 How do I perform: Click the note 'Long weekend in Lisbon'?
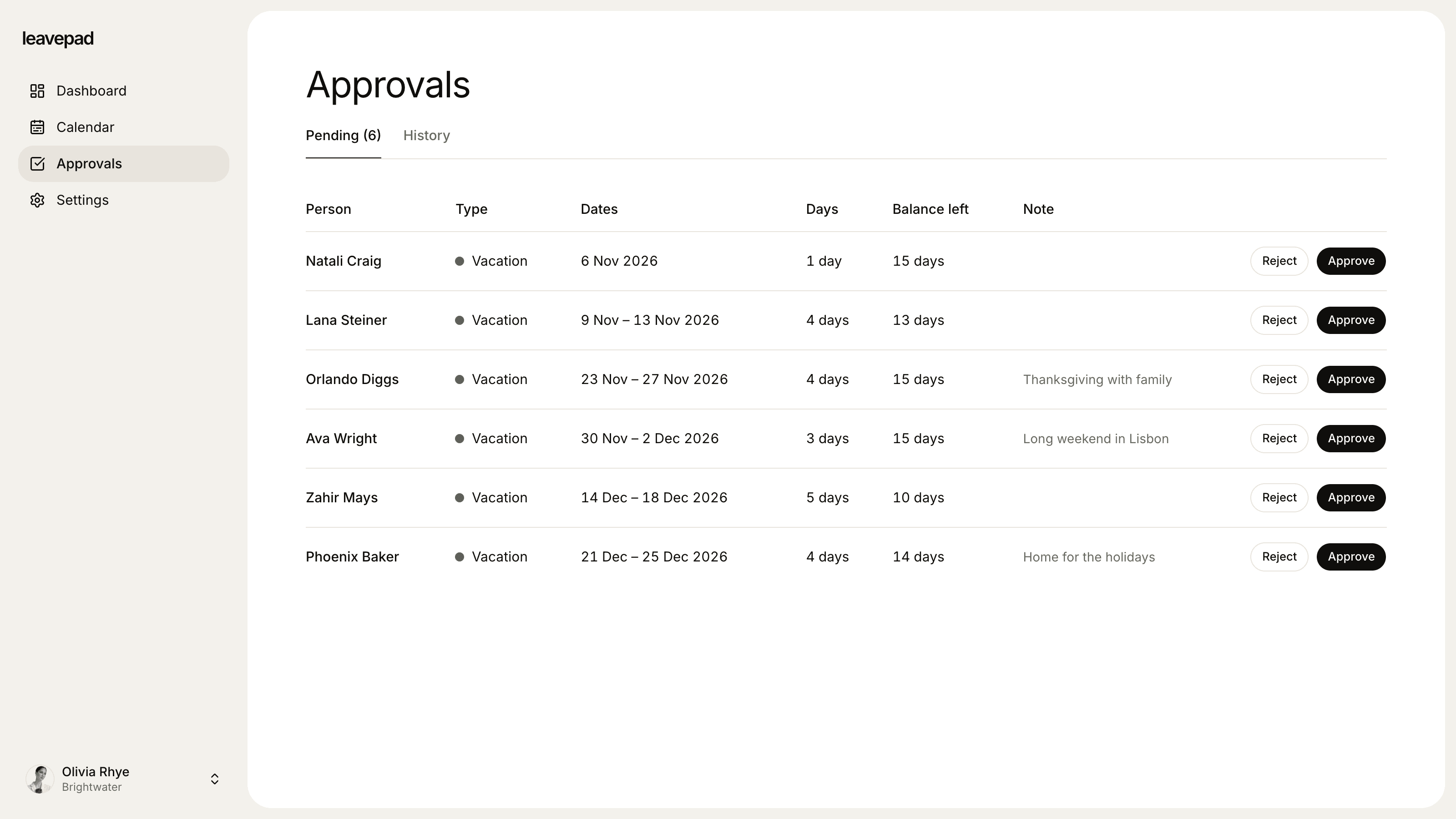[x=1095, y=439]
